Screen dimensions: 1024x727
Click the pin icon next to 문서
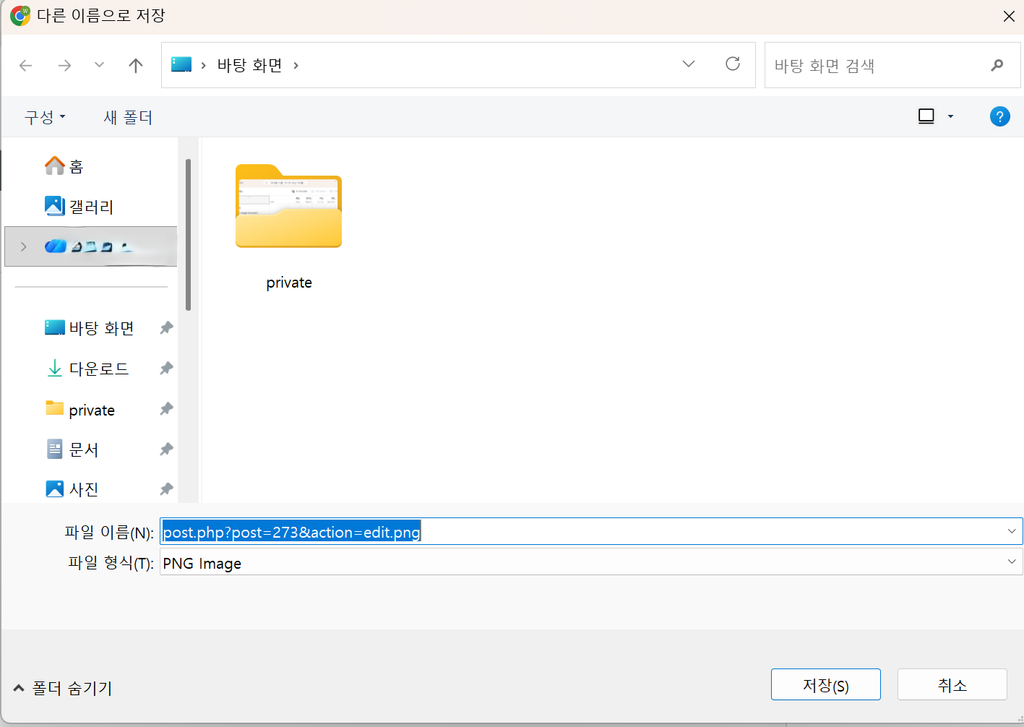point(167,449)
